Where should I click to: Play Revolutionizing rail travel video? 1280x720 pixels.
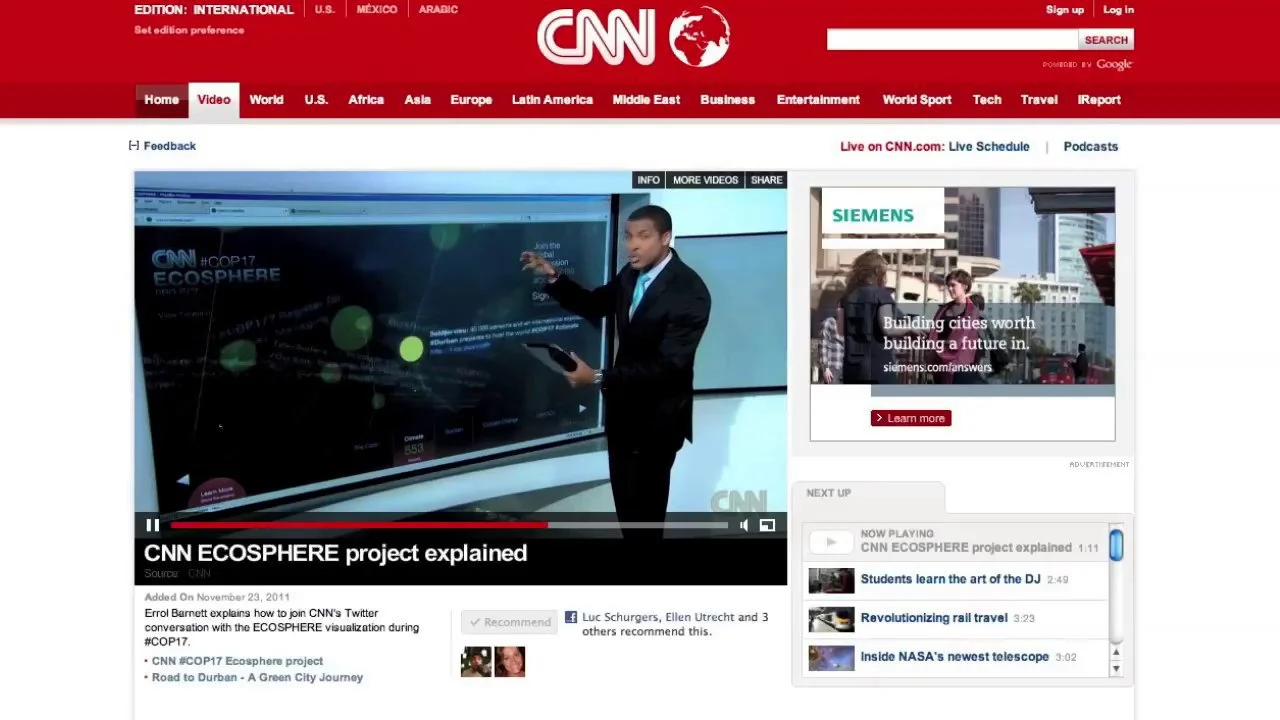[934, 618]
